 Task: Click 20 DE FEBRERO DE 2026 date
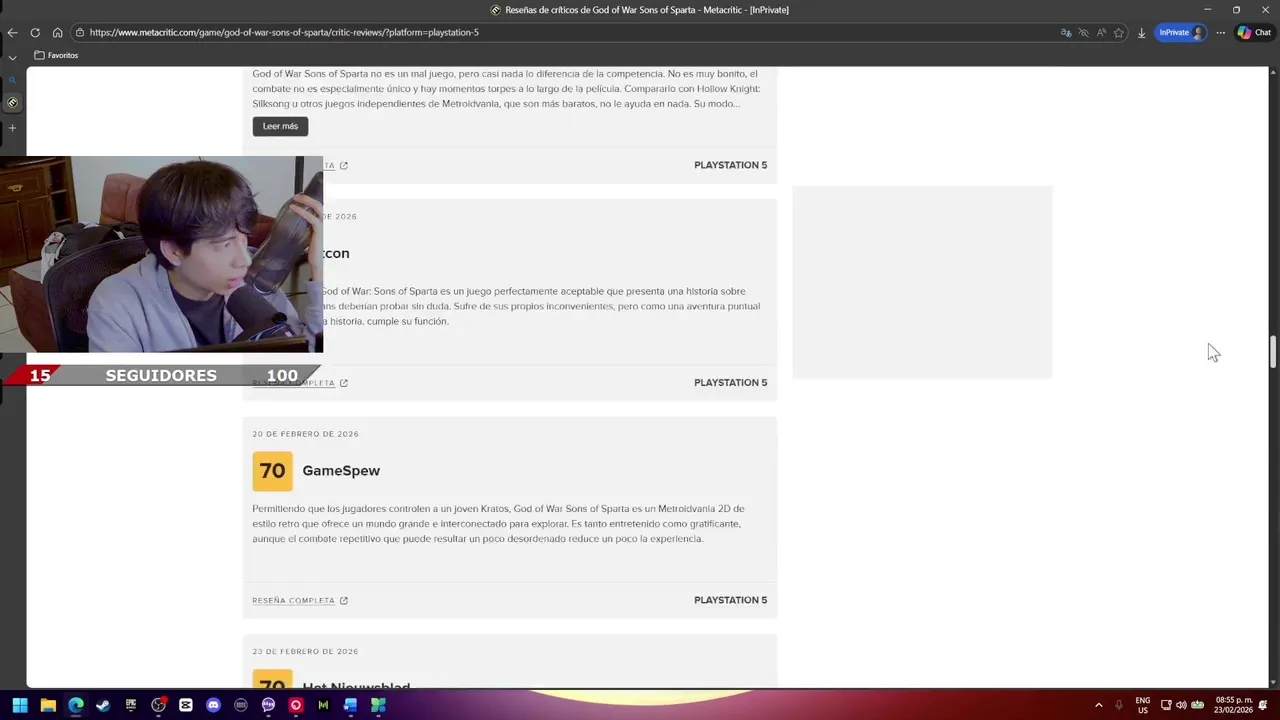point(305,434)
